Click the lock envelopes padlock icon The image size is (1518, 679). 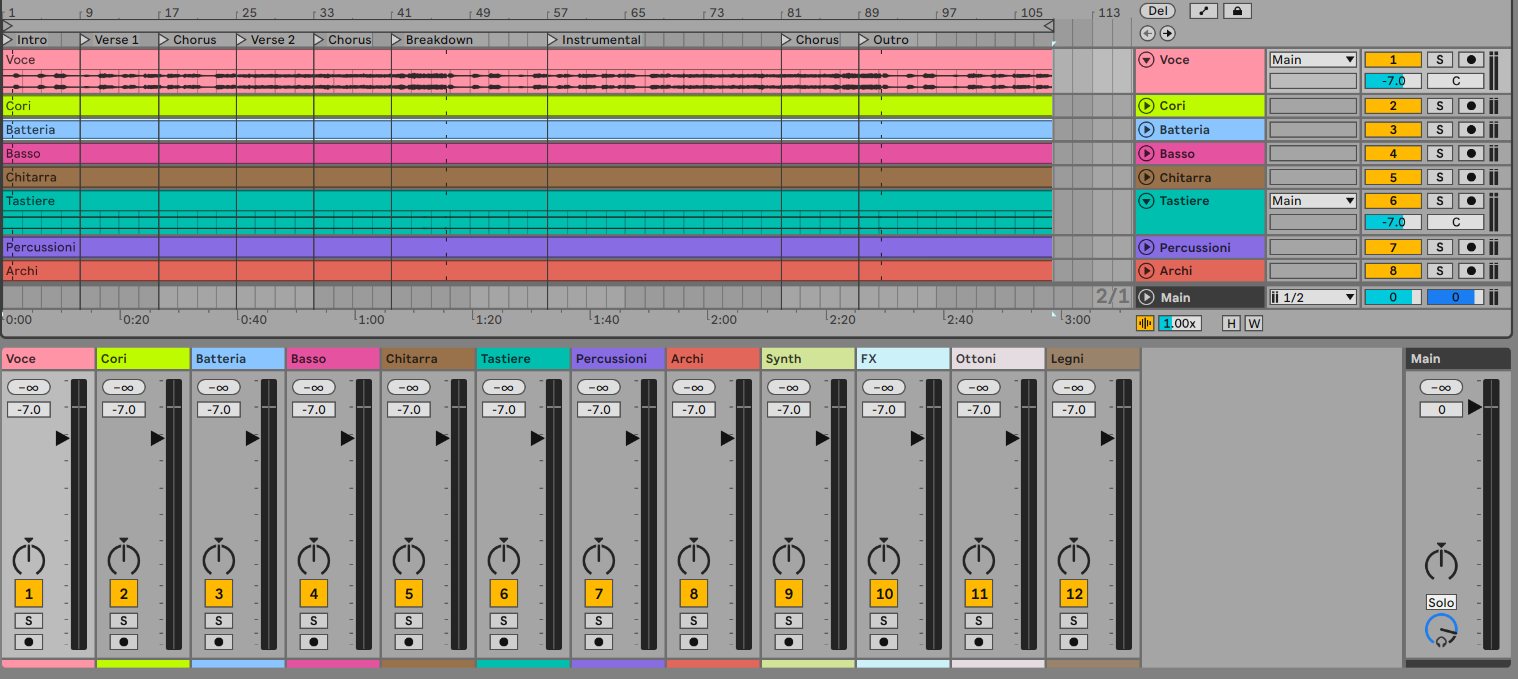click(x=1237, y=11)
